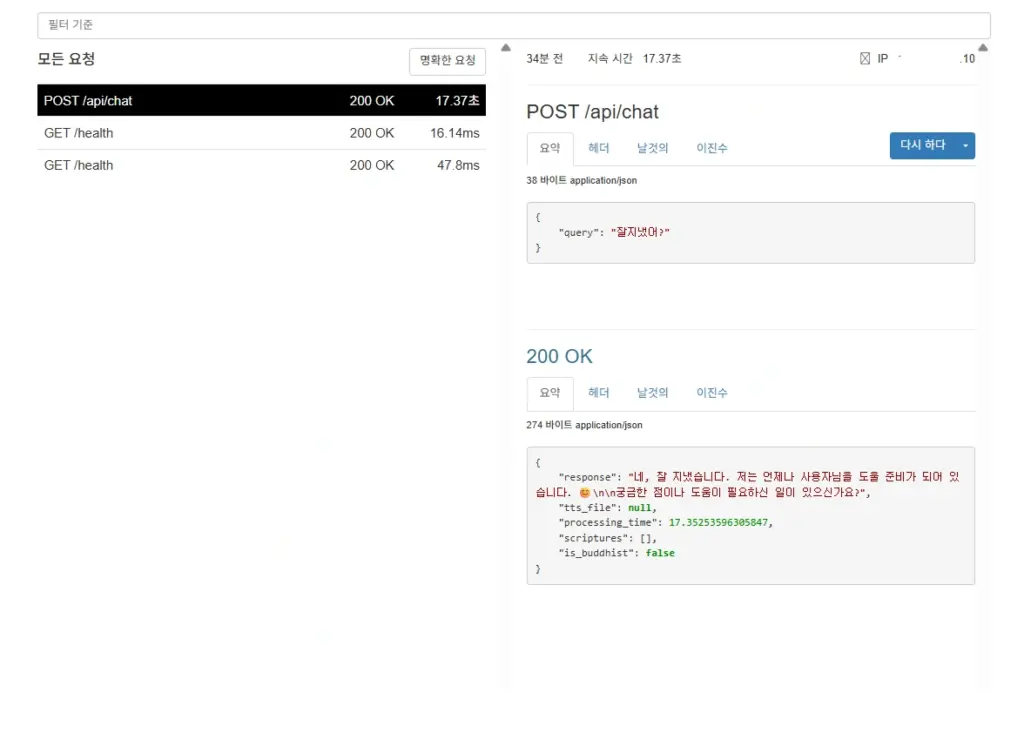Click the icon next to IP label

[865, 59]
